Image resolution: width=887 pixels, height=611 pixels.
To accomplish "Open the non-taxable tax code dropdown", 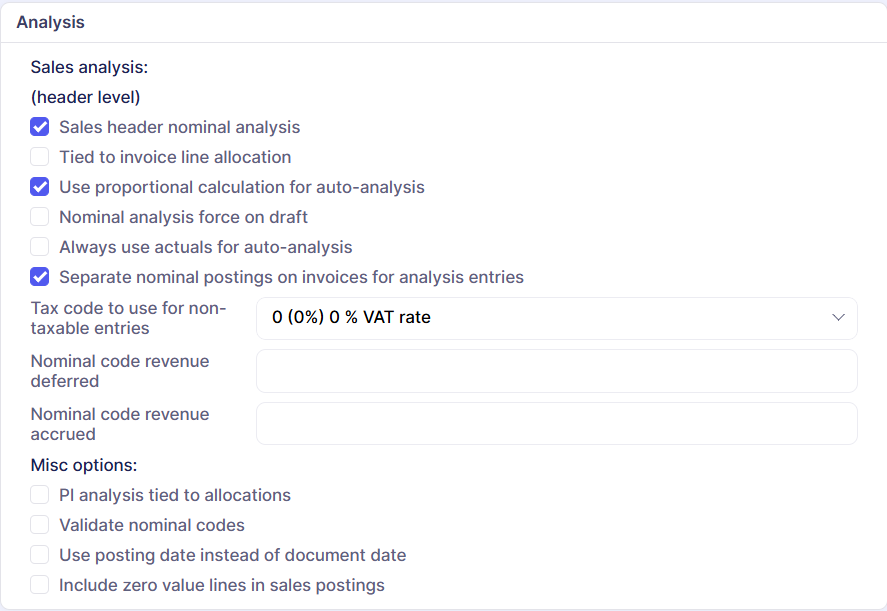I will coord(557,318).
